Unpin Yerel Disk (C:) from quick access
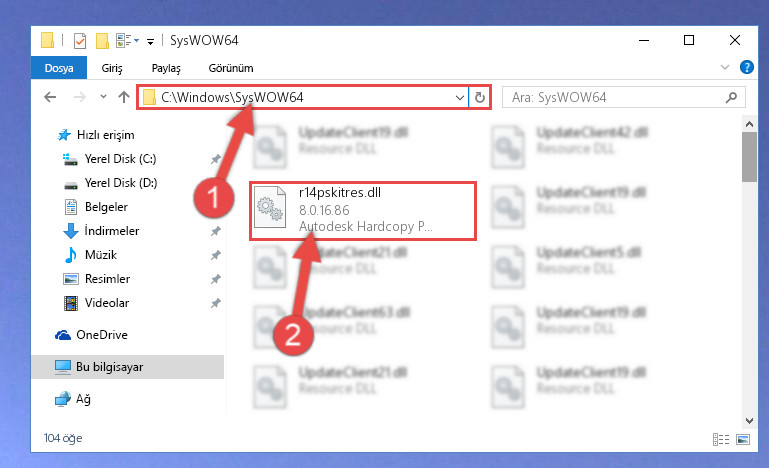This screenshot has height=468, width=769. pos(215,159)
